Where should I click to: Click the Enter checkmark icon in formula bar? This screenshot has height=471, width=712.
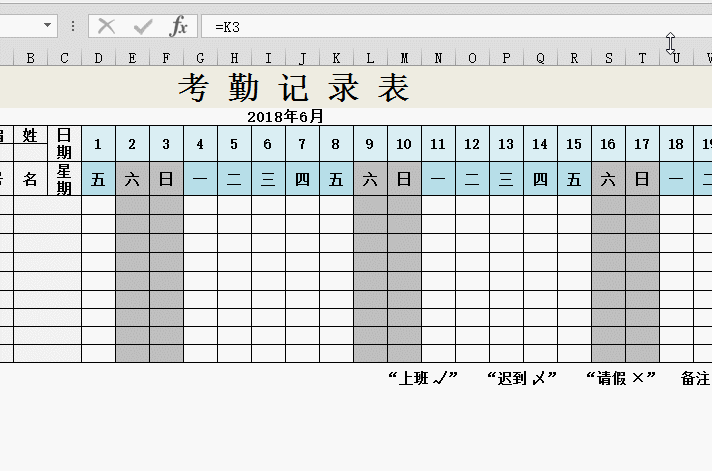click(143, 26)
